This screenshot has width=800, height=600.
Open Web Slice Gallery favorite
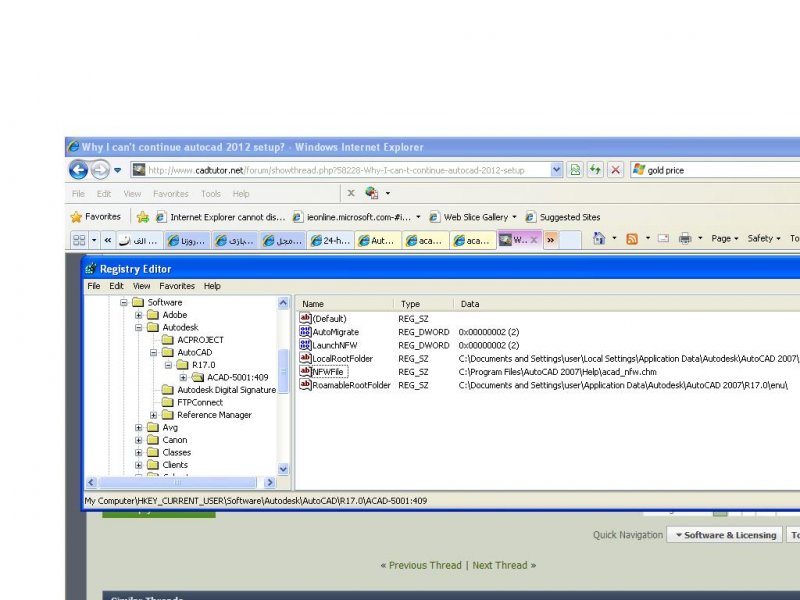(469, 217)
